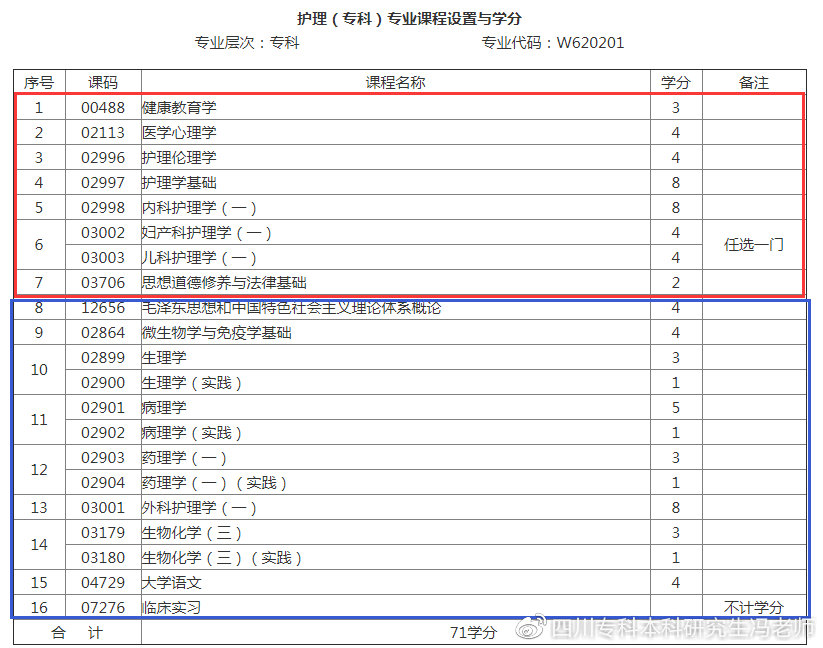Click the 备注 column header
823x648 pixels.
[x=753, y=82]
